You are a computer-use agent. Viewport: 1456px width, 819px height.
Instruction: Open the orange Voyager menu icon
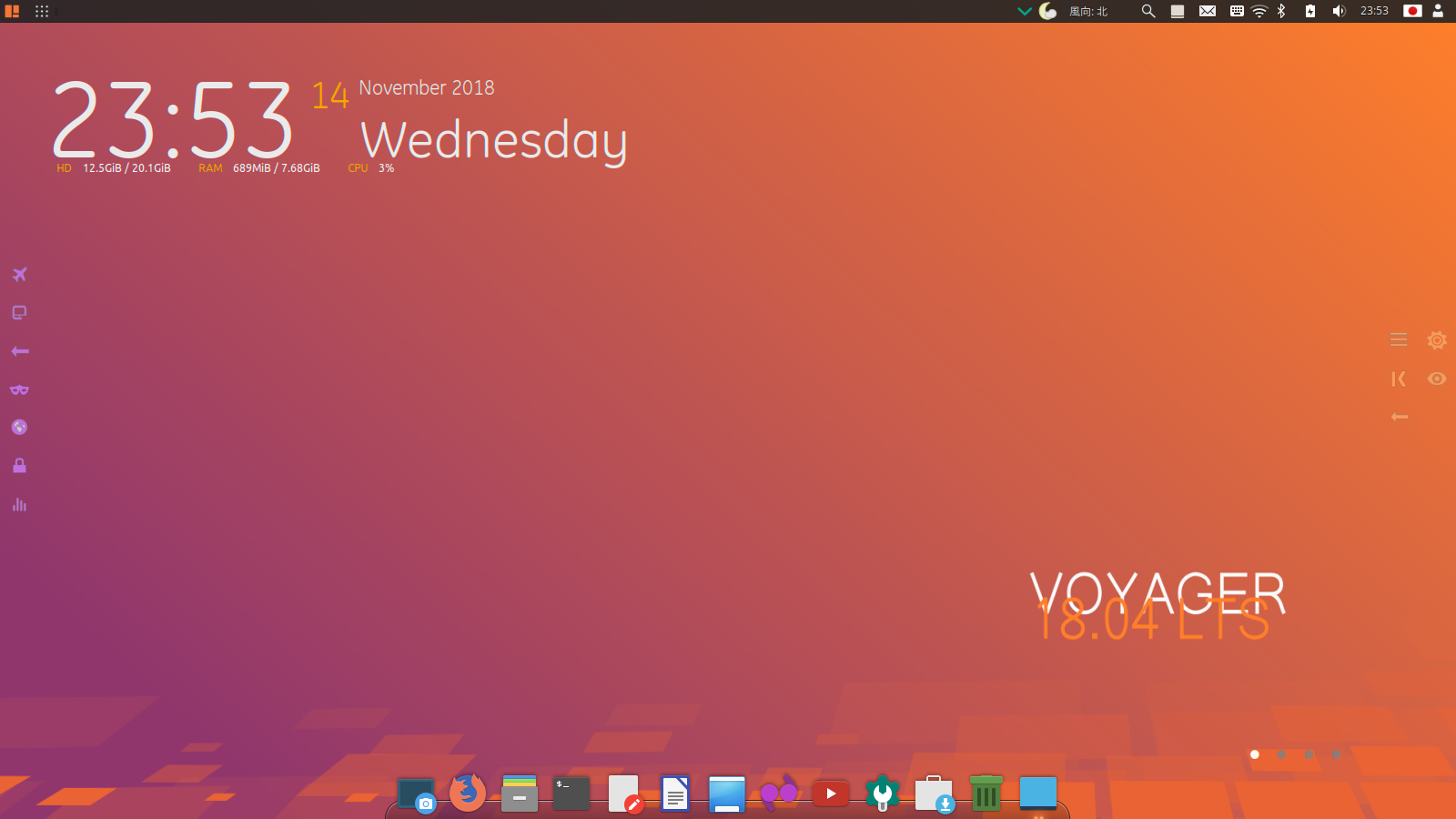pyautogui.click(x=12, y=11)
